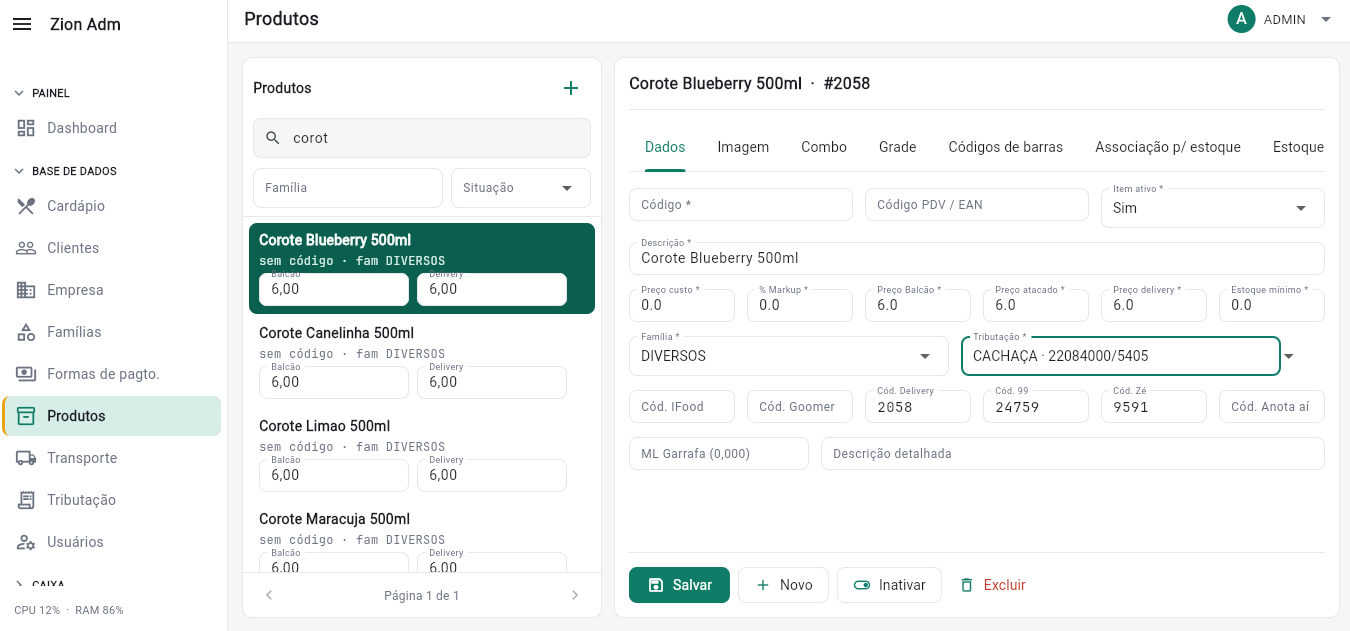This screenshot has width=1350, height=631.
Task: Click the Produtos box icon
Action: [26, 416]
